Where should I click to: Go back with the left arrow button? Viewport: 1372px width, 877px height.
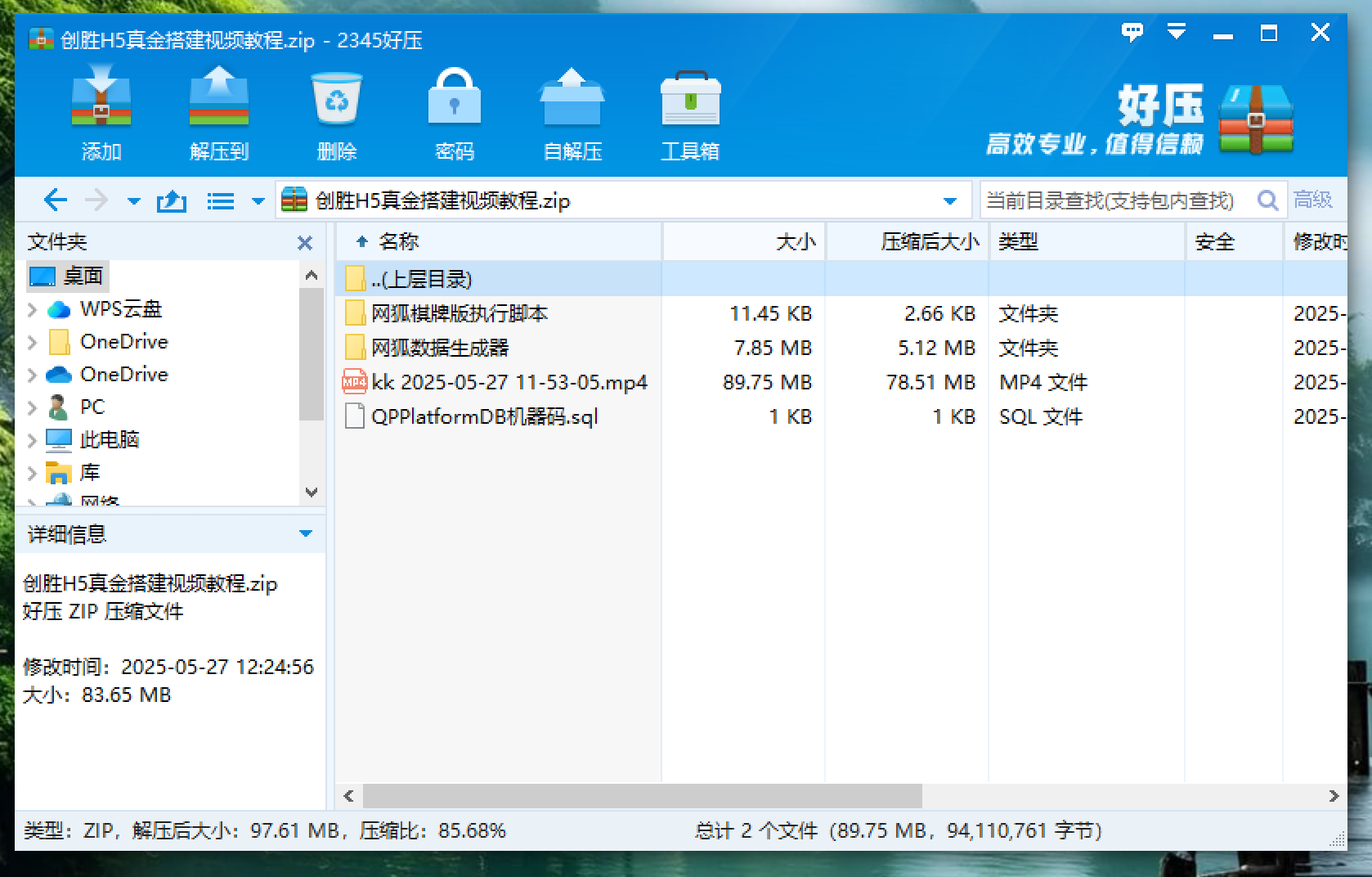[x=55, y=200]
